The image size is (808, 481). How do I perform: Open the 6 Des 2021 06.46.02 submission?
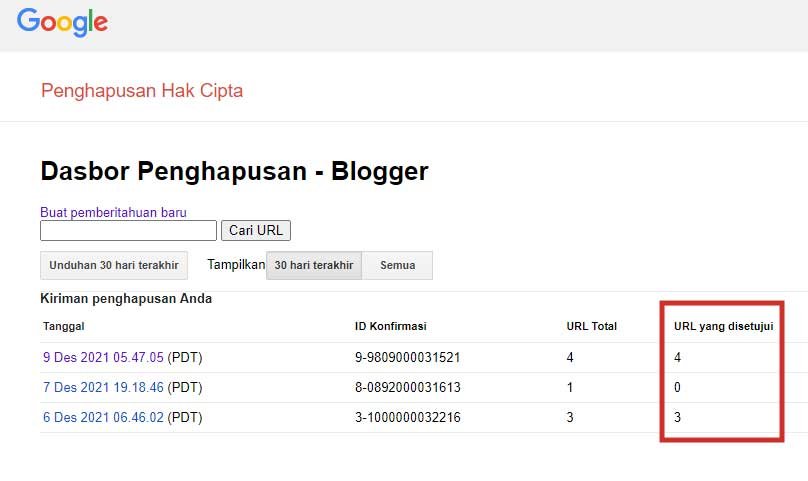[103, 417]
